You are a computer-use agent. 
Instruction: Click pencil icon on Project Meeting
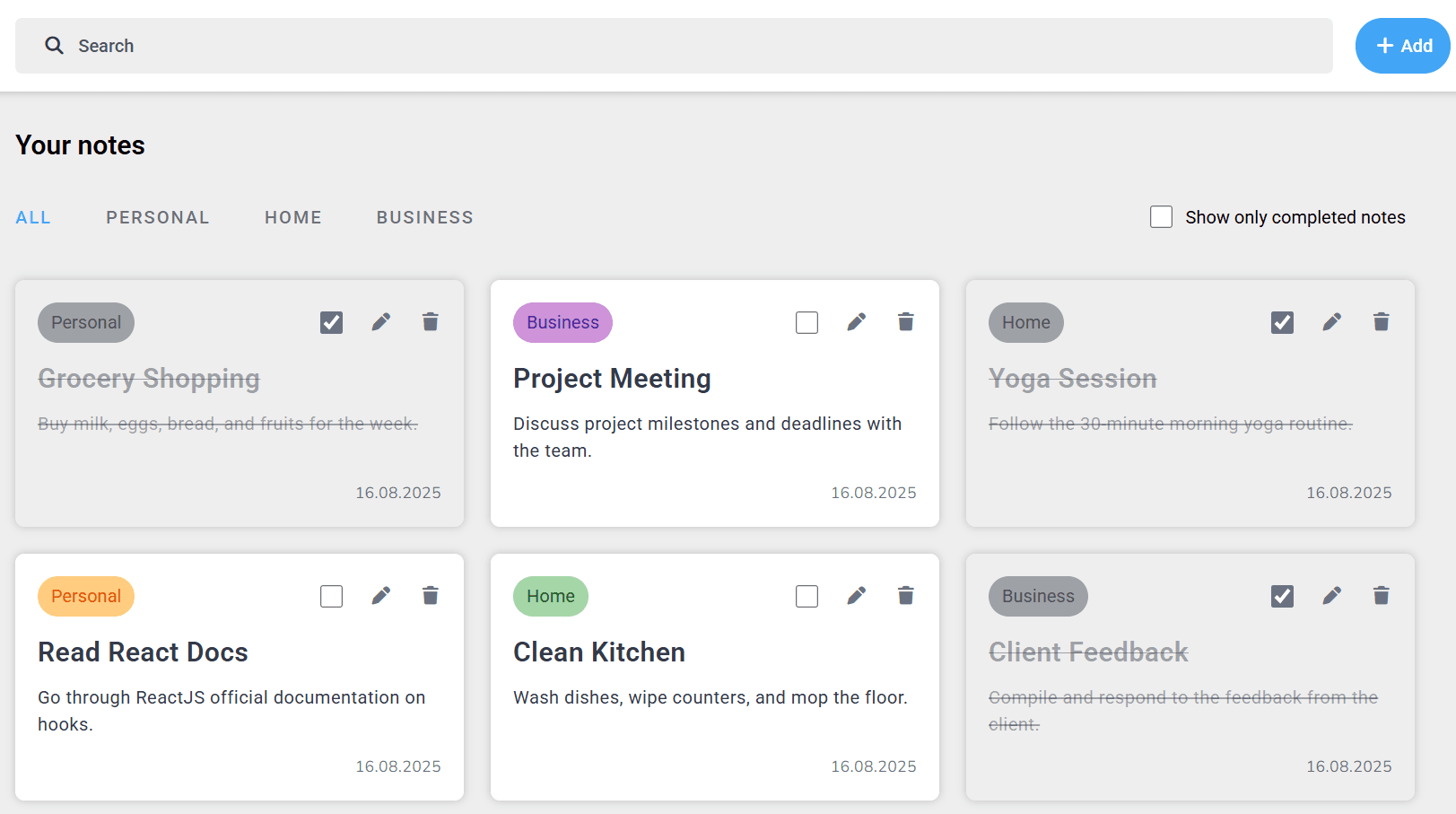pyautogui.click(x=857, y=322)
